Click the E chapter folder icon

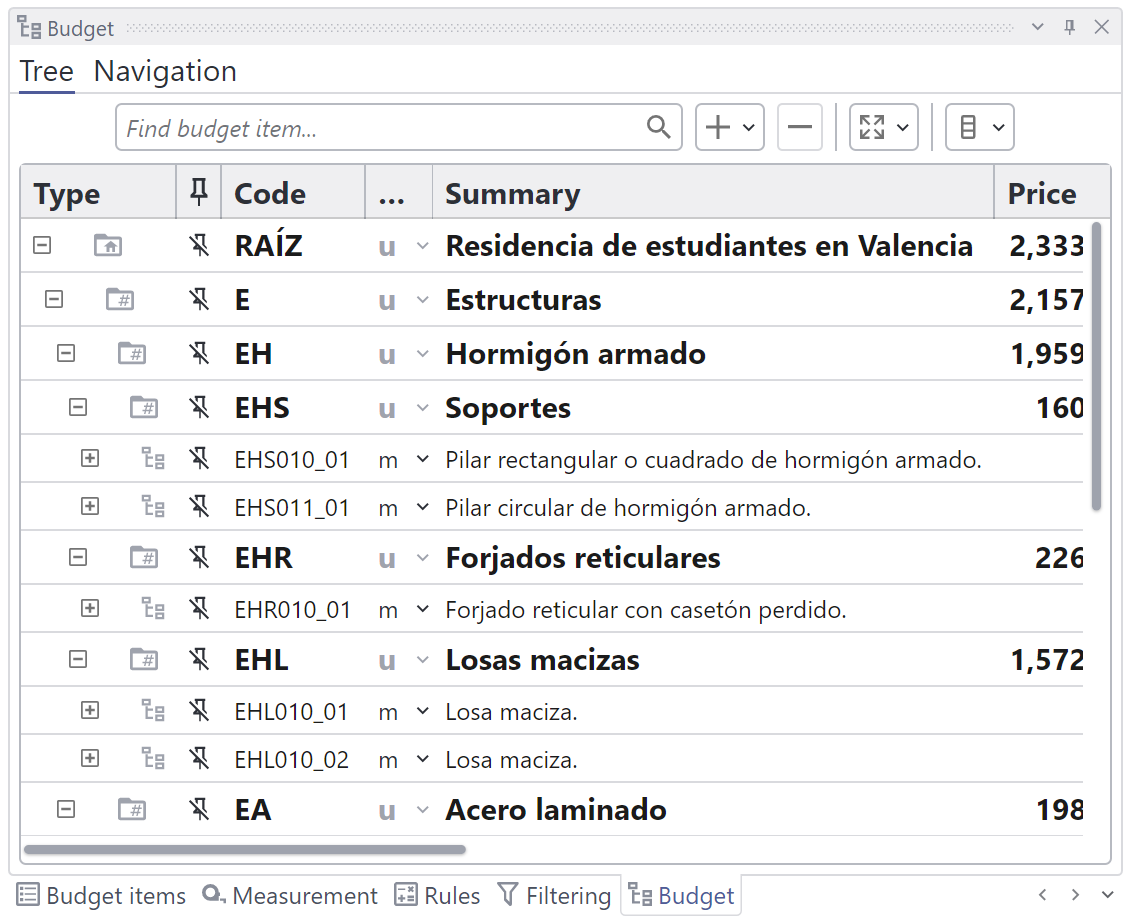[120, 299]
